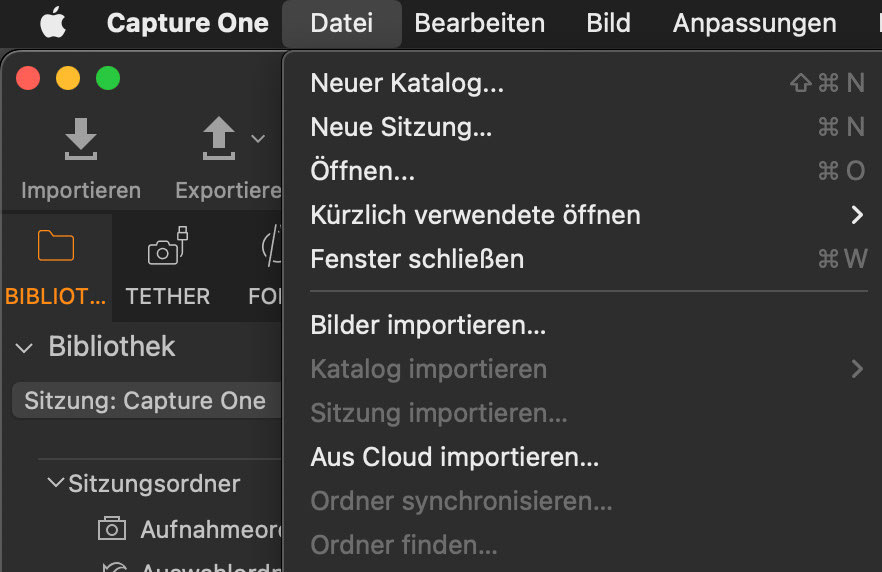This screenshot has height=572, width=882.
Task: Switch to the Tether camera tab
Action: [x=168, y=247]
